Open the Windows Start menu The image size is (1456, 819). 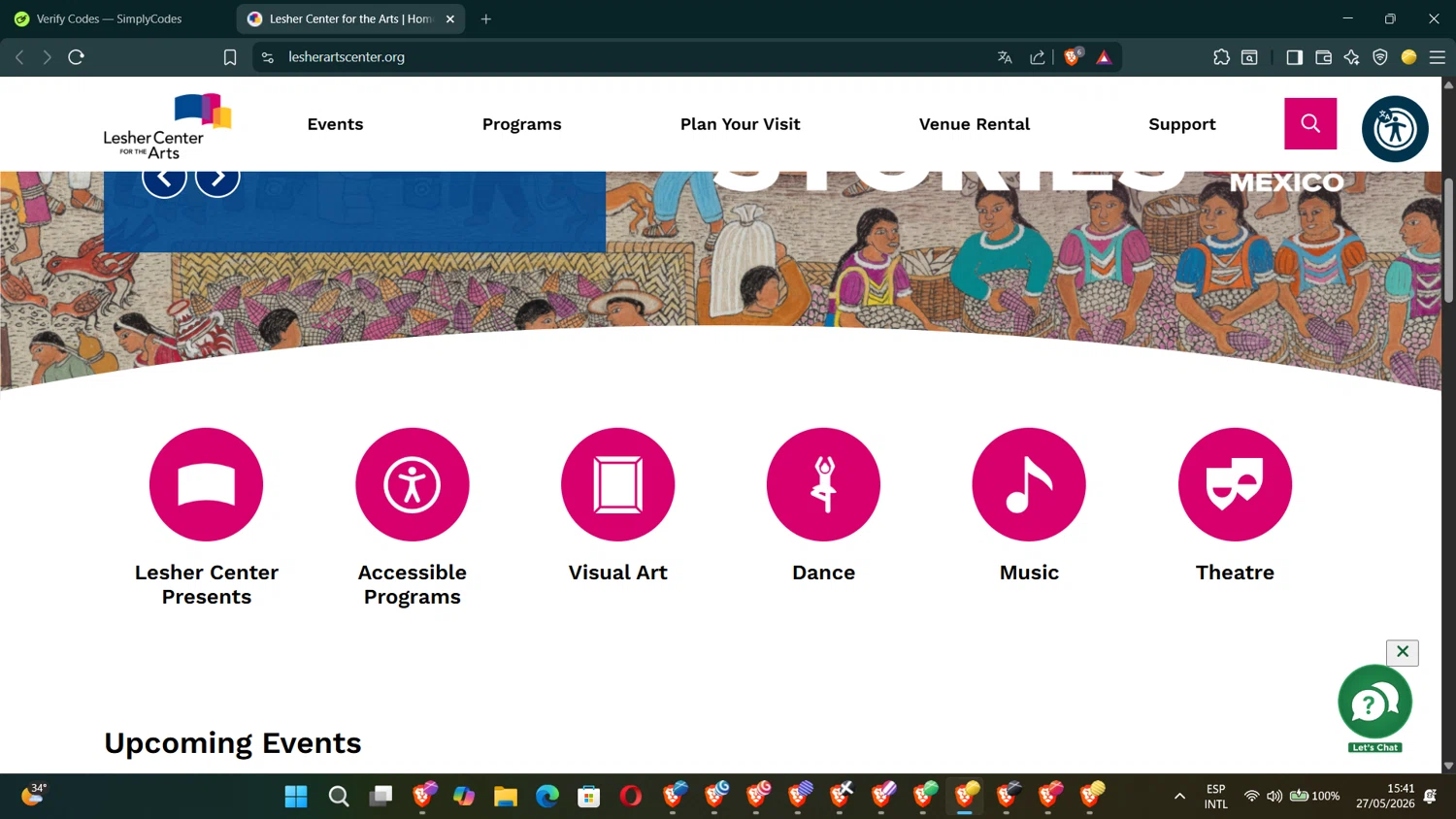pos(296,797)
